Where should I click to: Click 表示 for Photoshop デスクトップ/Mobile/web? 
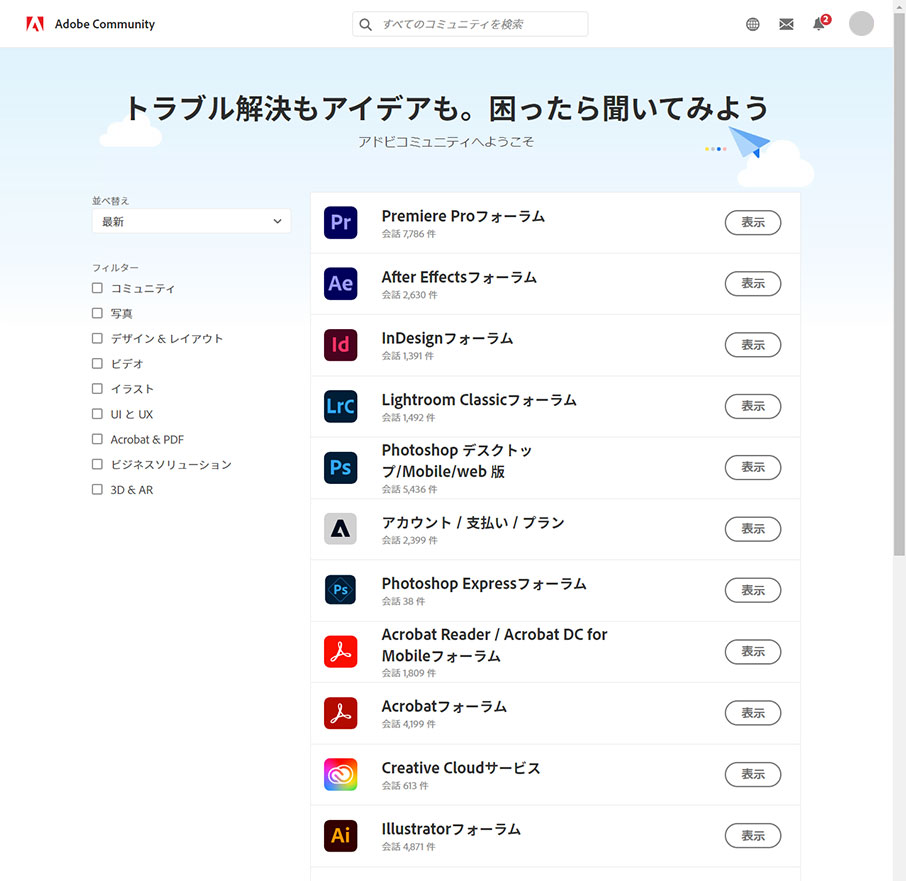click(753, 467)
